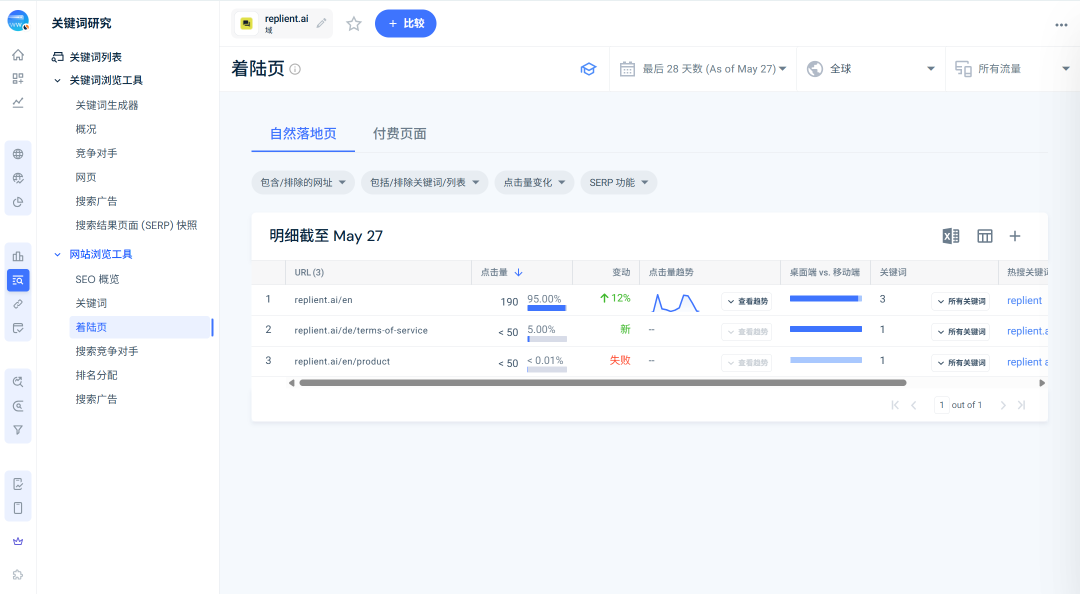The image size is (1080, 594).
Task: Go to the next page arrow
Action: 1003,405
